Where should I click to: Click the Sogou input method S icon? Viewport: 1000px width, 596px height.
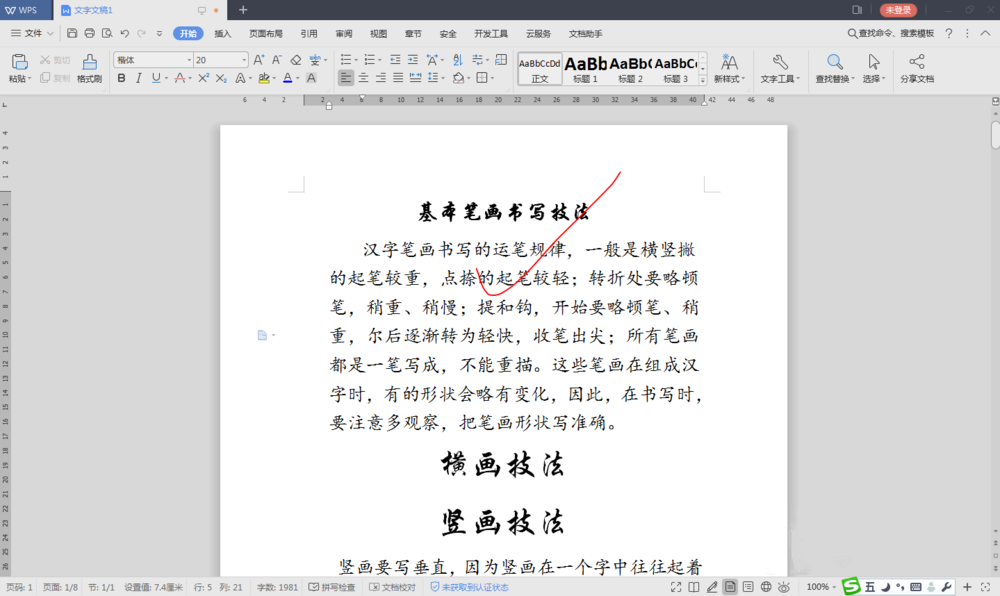pyautogui.click(x=851, y=586)
